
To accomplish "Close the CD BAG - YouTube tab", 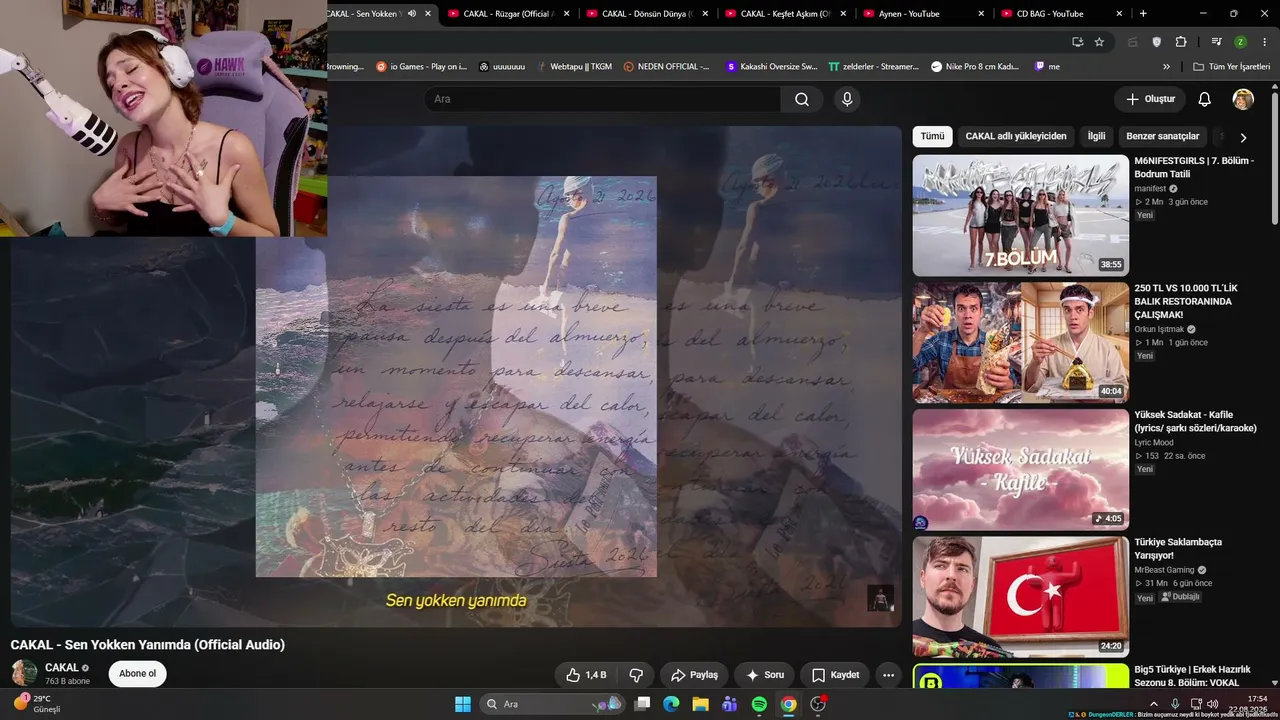I will coord(1120,14).
